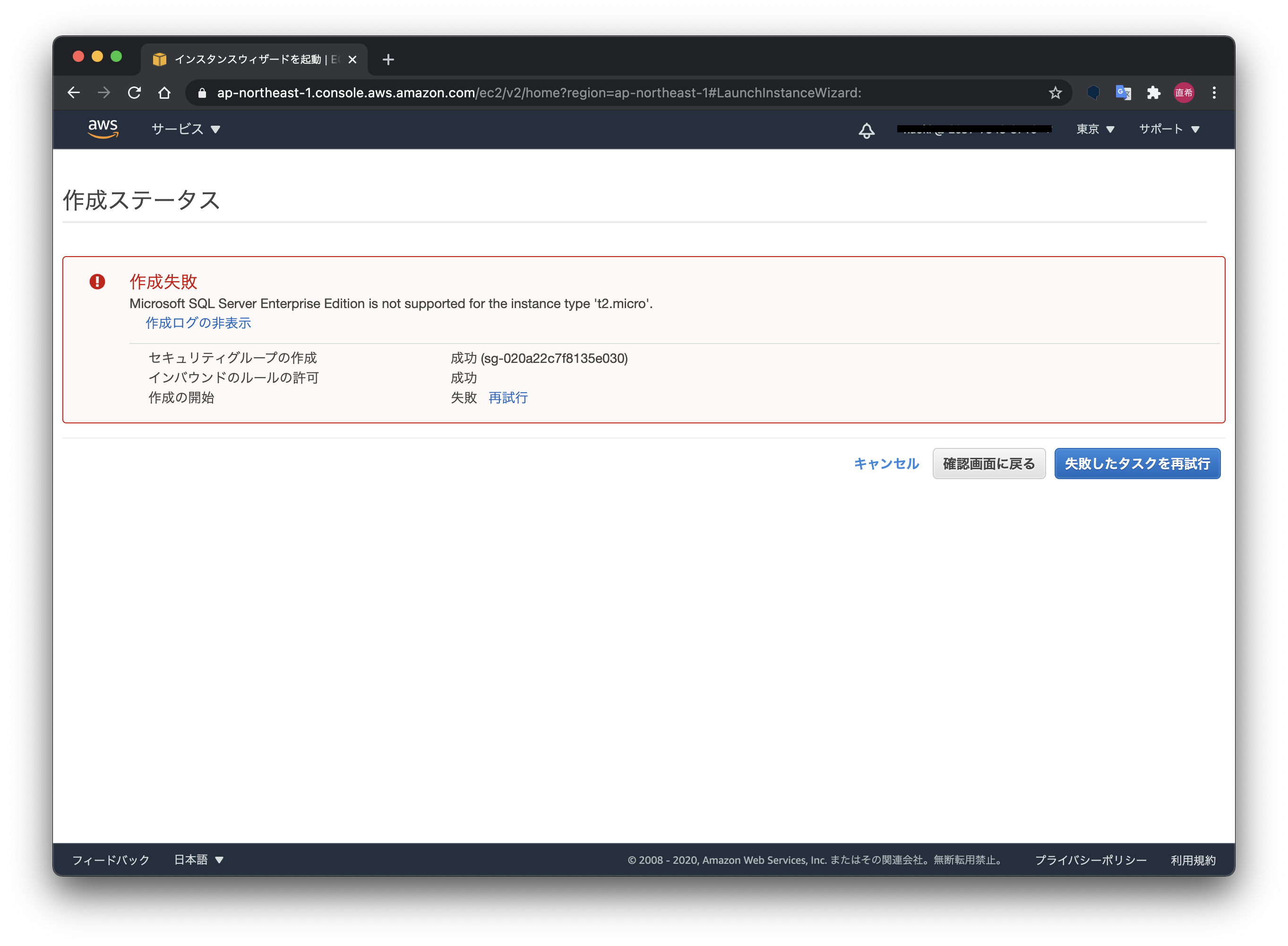Click the AWS logo home icon
The width and height of the screenshot is (1288, 946).
pos(103,129)
